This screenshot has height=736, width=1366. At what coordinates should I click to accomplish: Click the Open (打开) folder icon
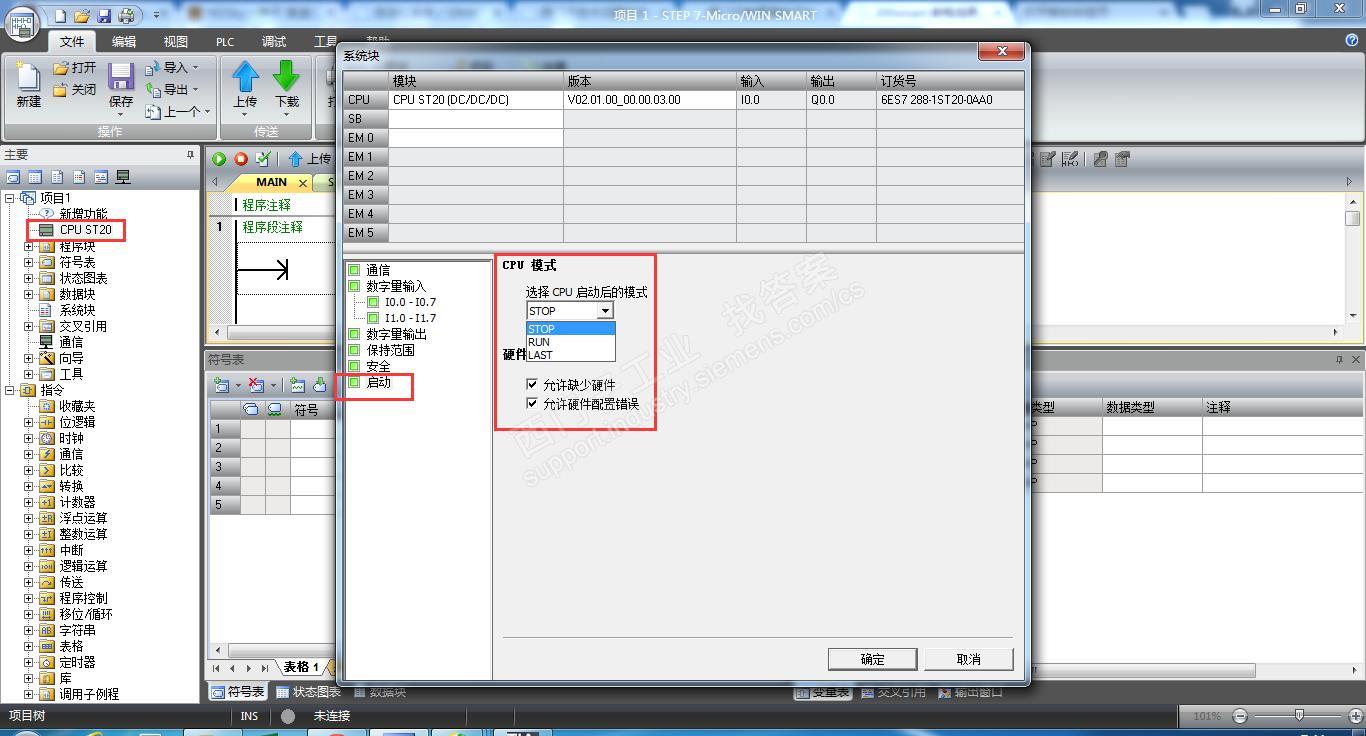61,68
